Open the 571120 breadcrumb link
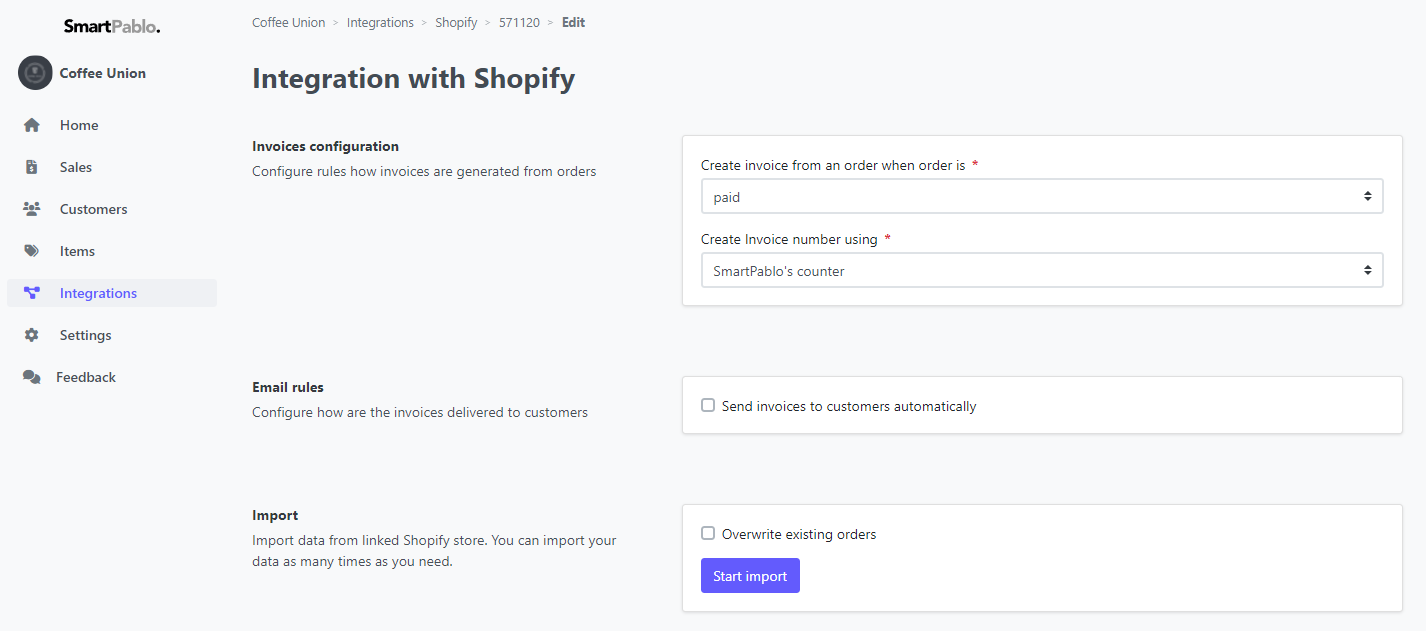The height and width of the screenshot is (632, 1426). click(519, 22)
